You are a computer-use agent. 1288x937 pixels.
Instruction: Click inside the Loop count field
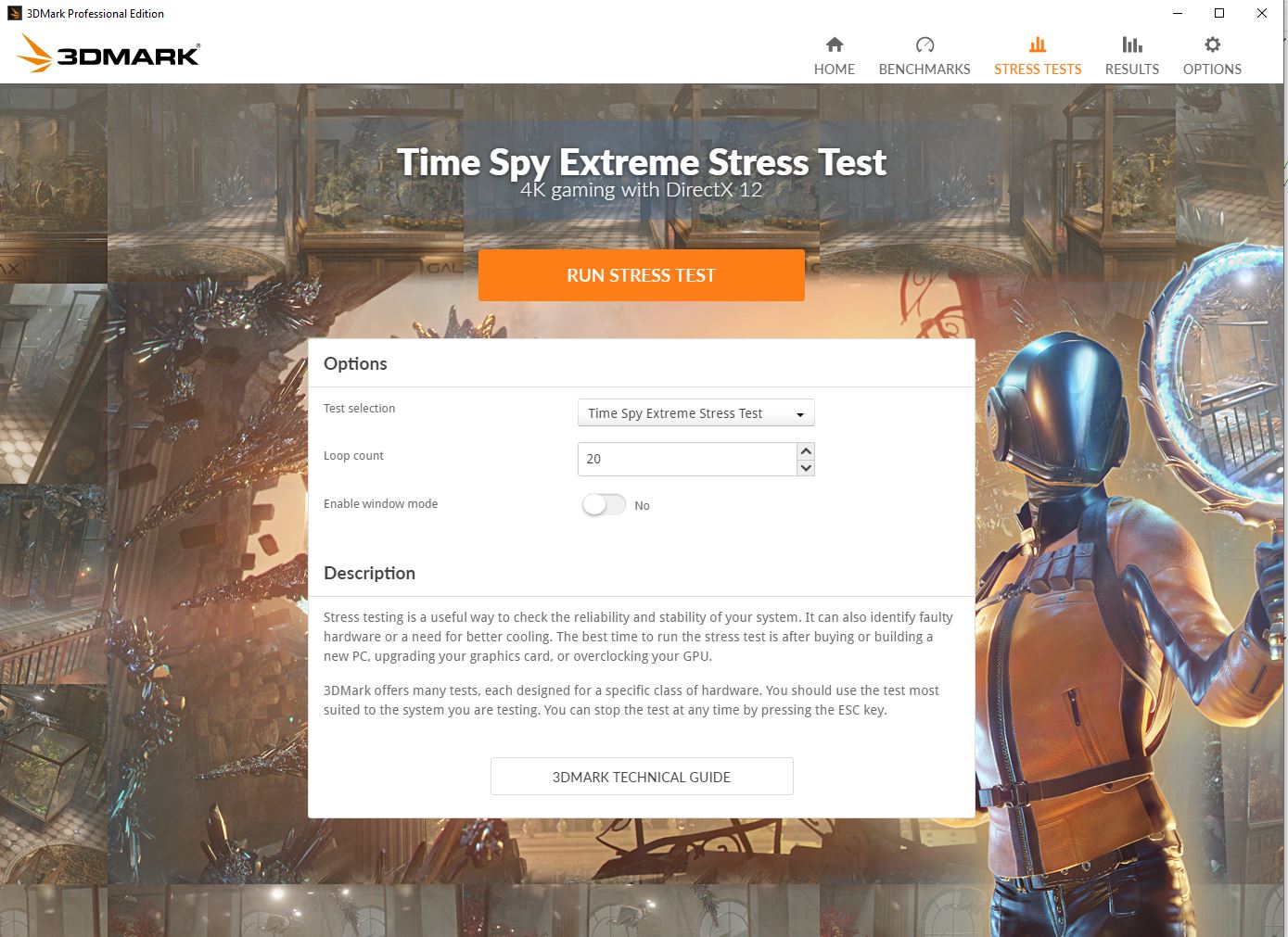click(x=686, y=459)
